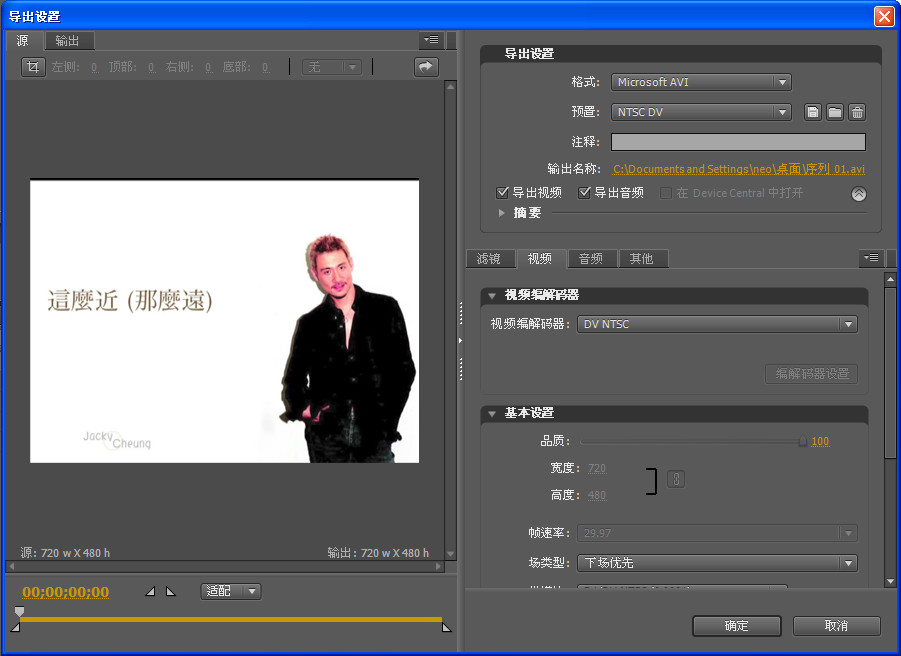Screen dimensions: 901x656
Task: Close the 导出设置 dialog window
Action: pos(884,16)
